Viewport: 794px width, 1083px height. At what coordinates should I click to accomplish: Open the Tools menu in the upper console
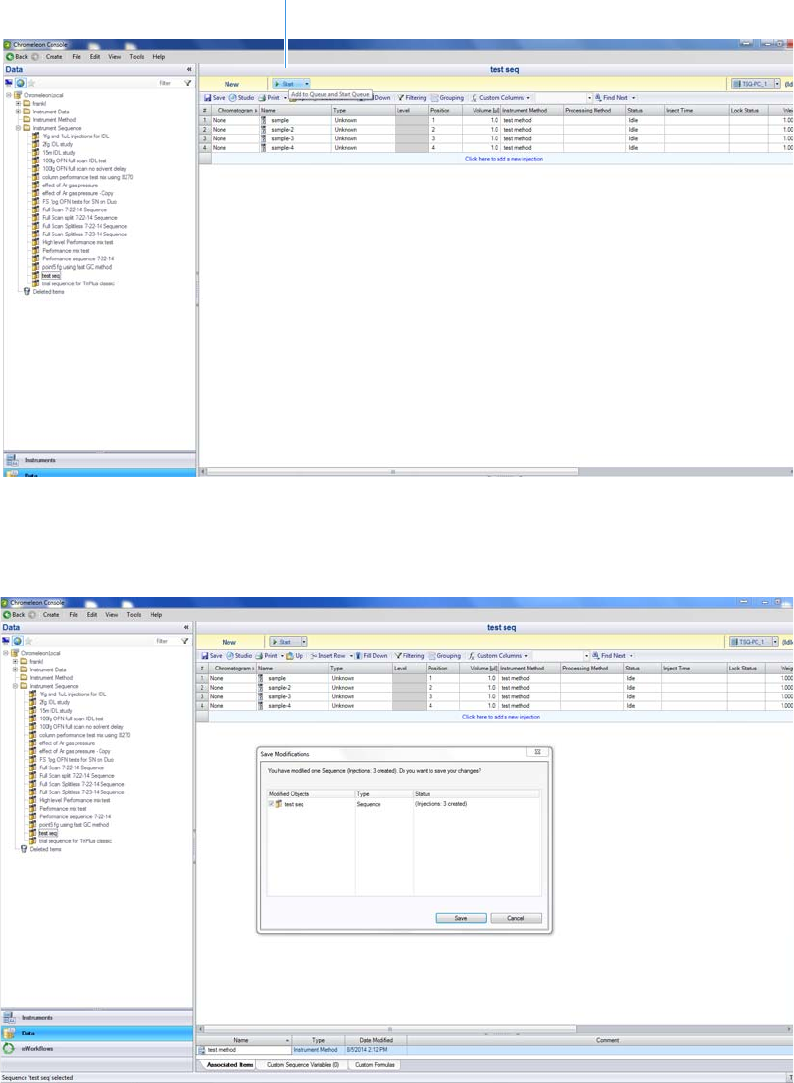[137, 57]
